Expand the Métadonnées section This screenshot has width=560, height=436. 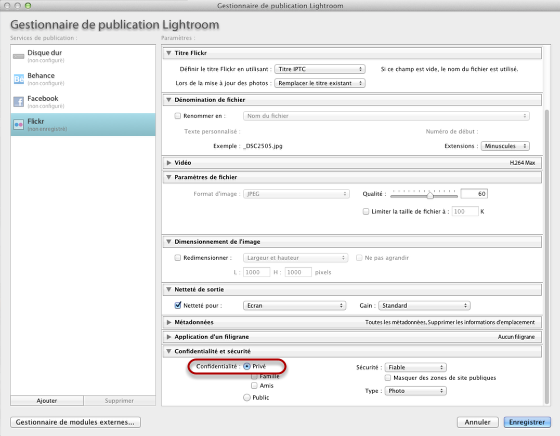[x=169, y=322]
